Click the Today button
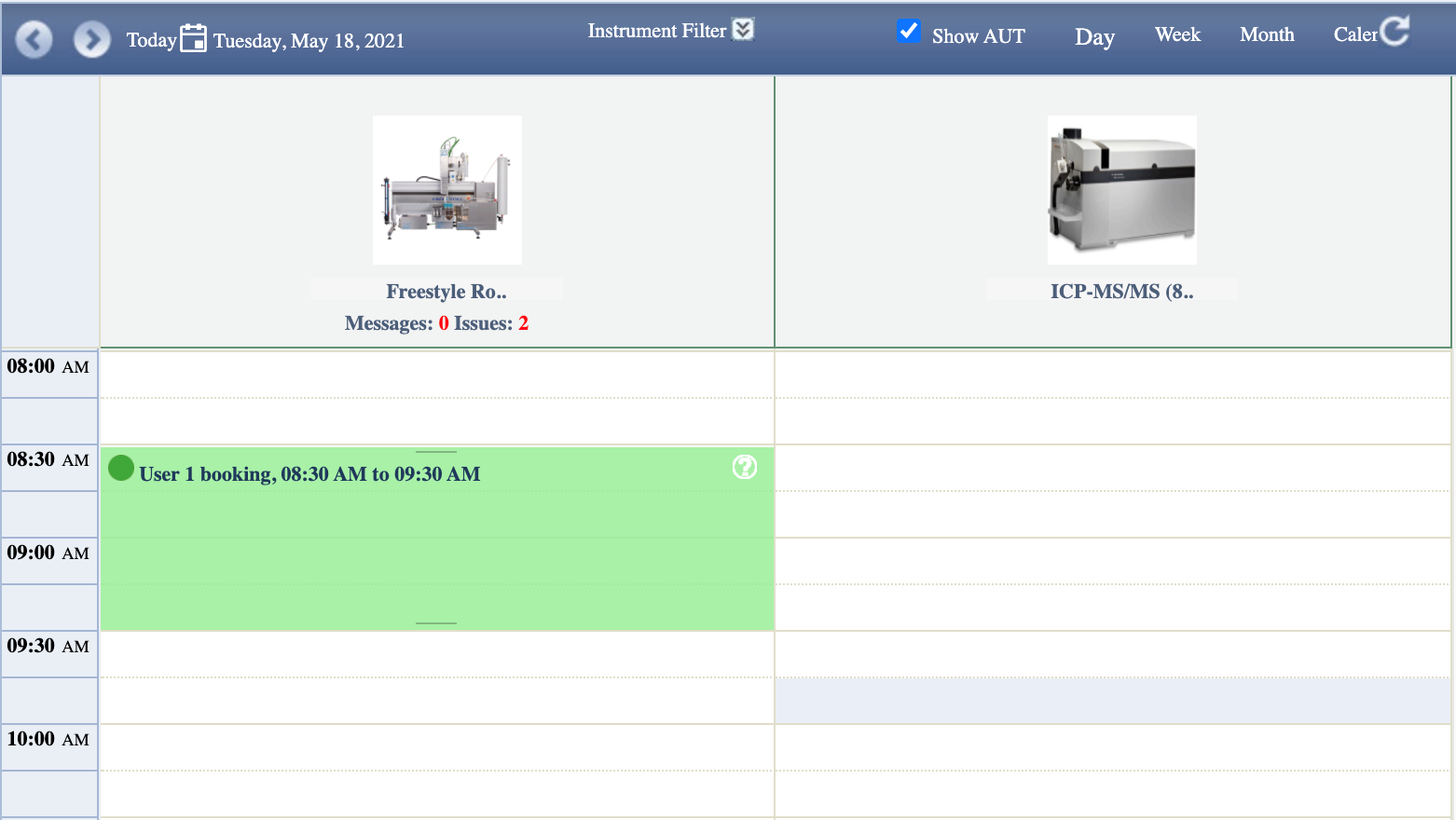 [x=151, y=40]
